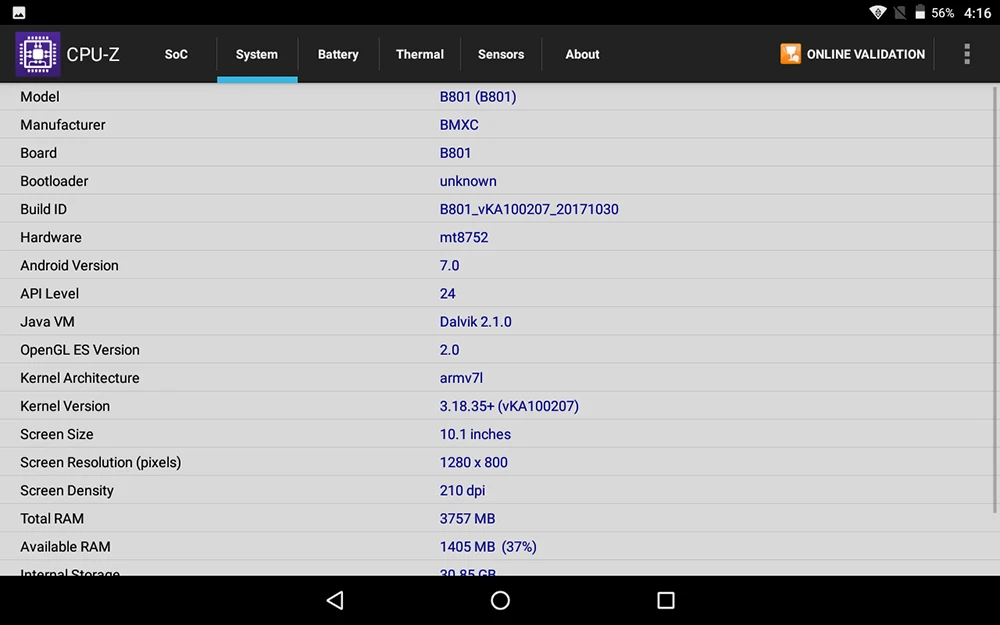Tap the Android home circle button
1000x625 pixels.
click(x=500, y=600)
